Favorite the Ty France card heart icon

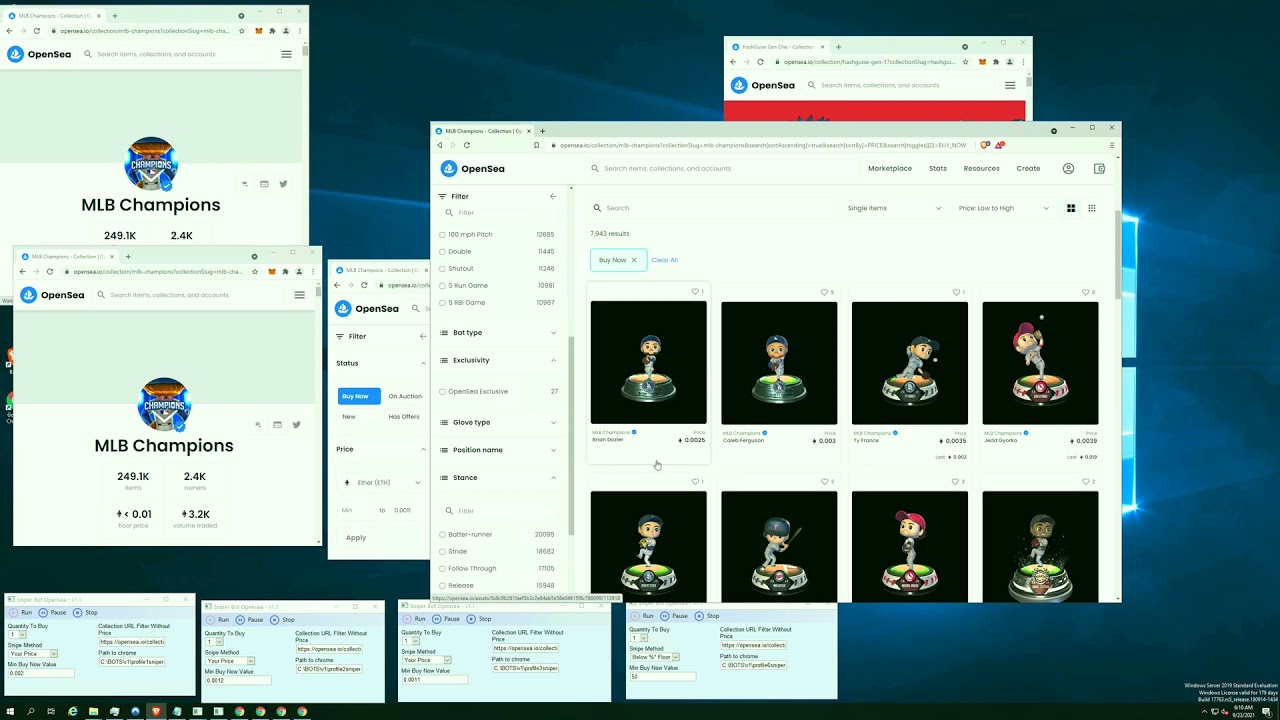956,292
